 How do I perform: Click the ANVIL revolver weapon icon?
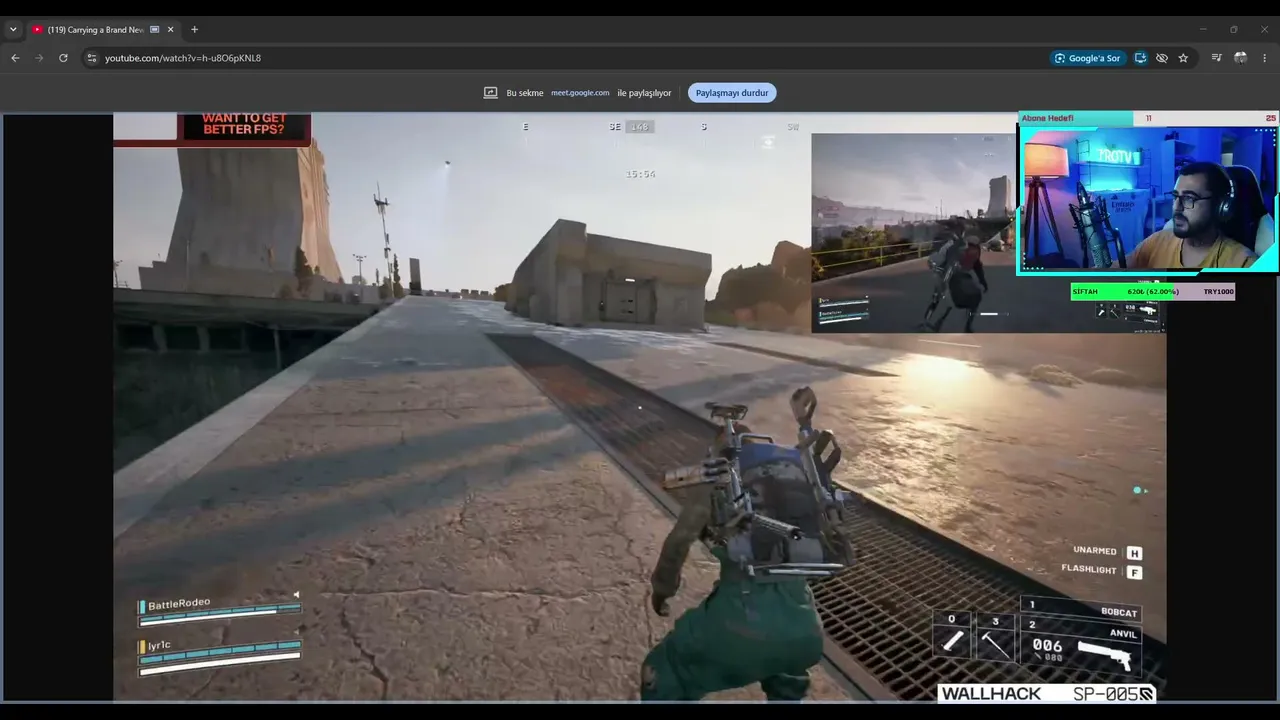tap(1105, 654)
